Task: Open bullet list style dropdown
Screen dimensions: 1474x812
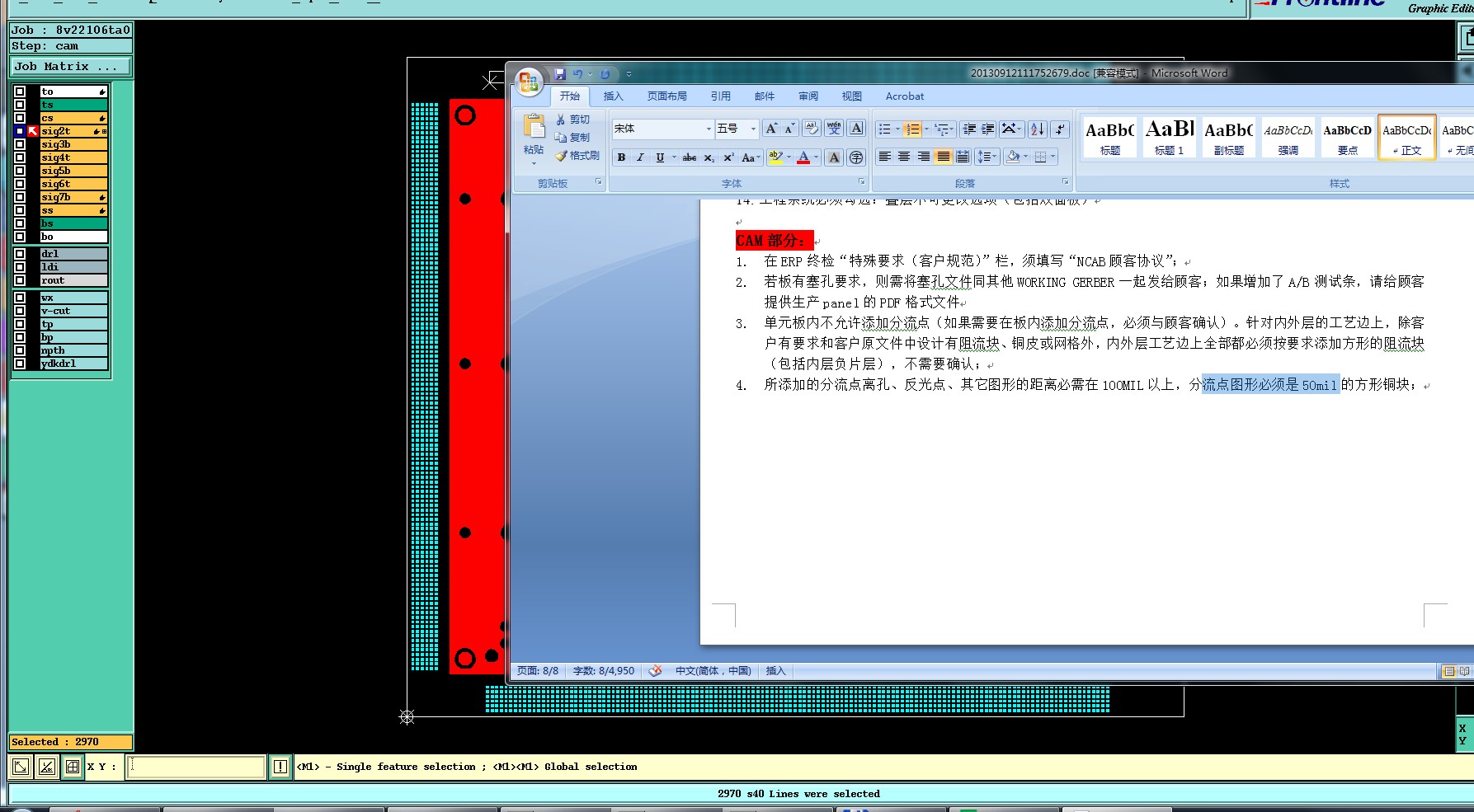Action: pyautogui.click(x=897, y=129)
